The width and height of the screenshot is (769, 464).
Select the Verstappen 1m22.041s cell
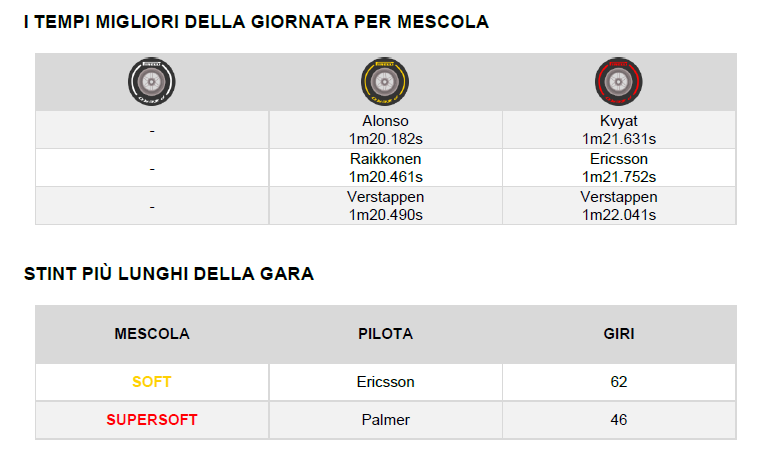point(619,206)
